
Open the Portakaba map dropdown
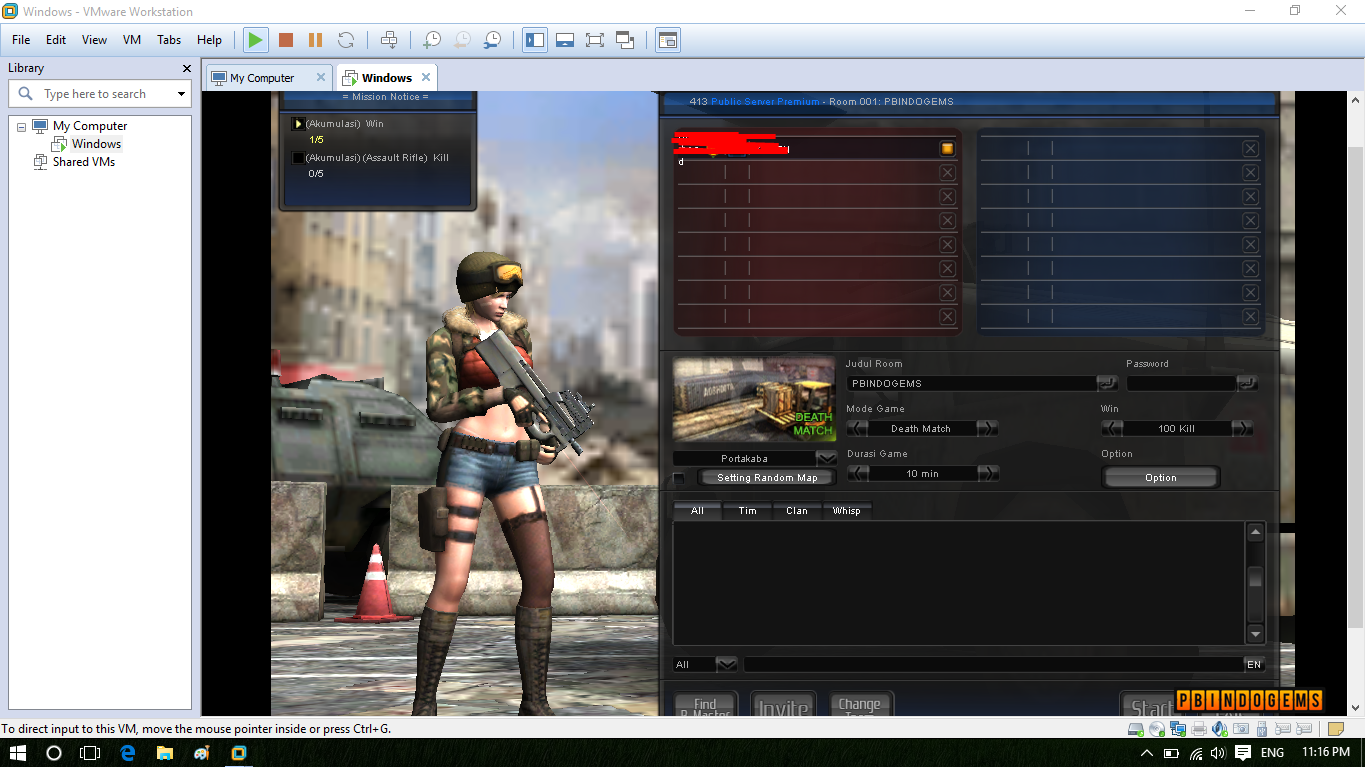(x=826, y=458)
